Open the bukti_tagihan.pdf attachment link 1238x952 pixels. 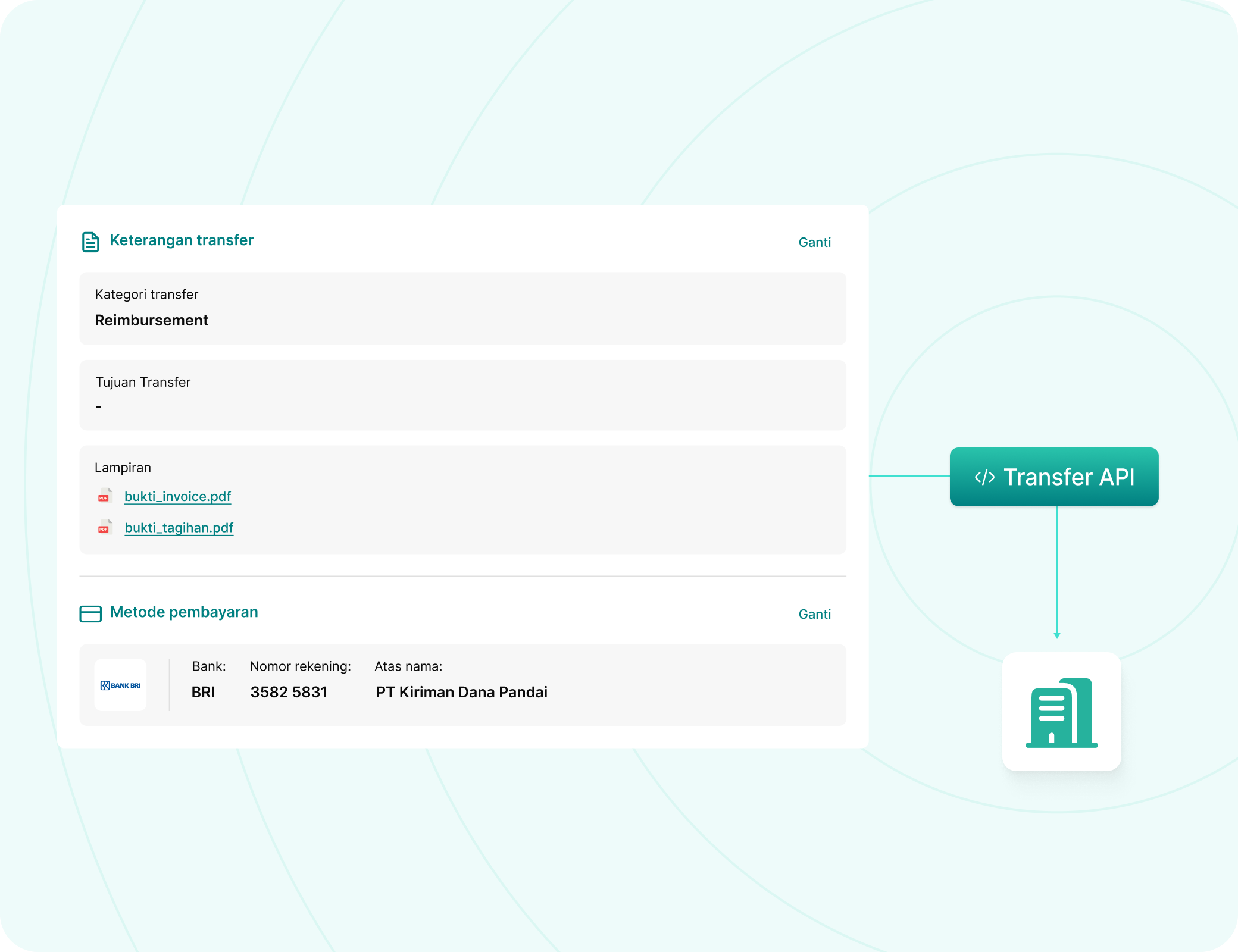tap(179, 528)
